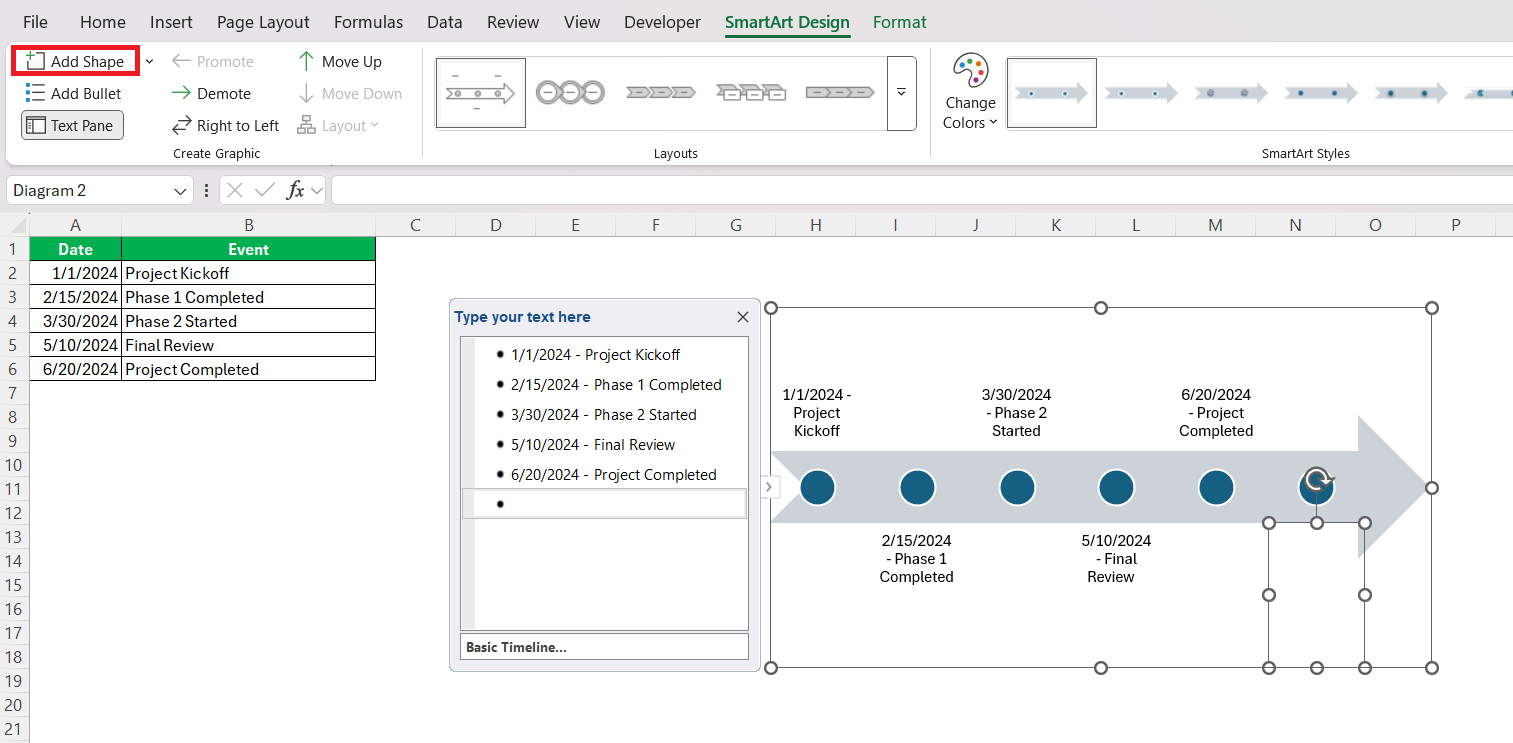Switch to the Data tab
The width and height of the screenshot is (1513, 743).
pos(445,22)
